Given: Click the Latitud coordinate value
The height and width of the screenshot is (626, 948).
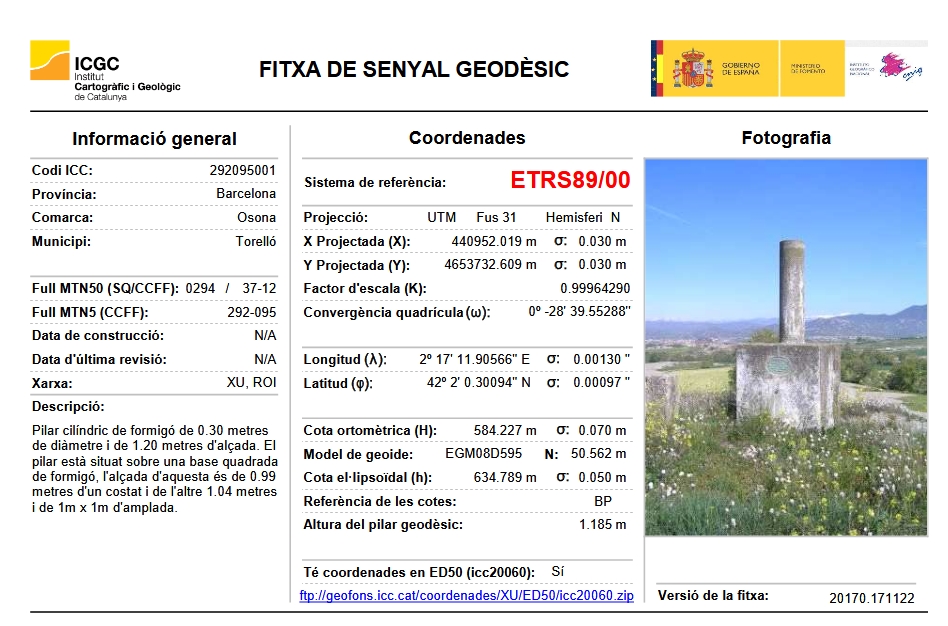Looking at the screenshot, I should pos(478,382).
